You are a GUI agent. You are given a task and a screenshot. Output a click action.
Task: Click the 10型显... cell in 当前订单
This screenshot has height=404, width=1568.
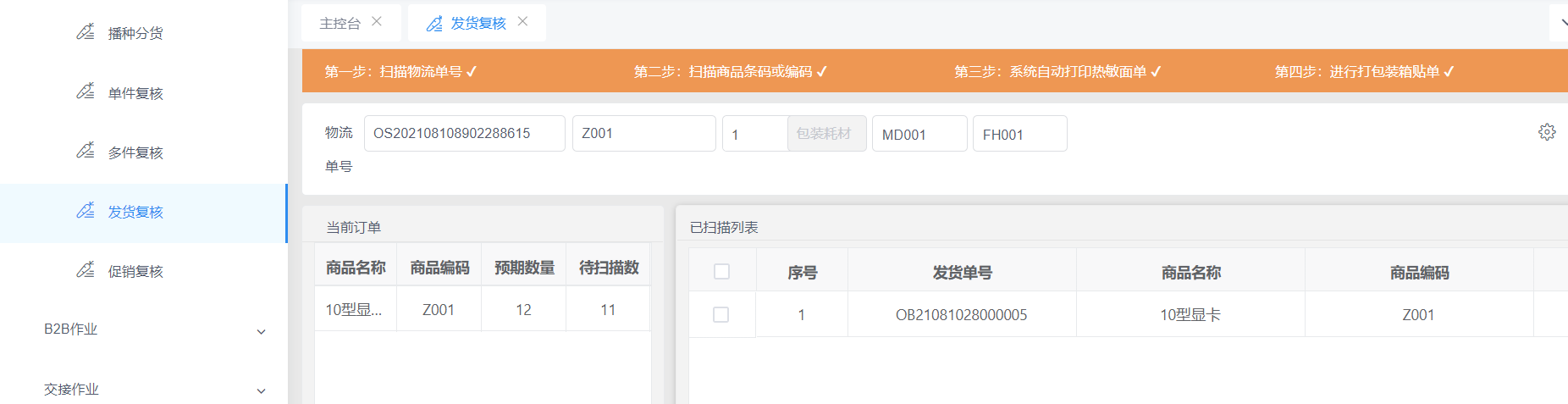(x=356, y=309)
